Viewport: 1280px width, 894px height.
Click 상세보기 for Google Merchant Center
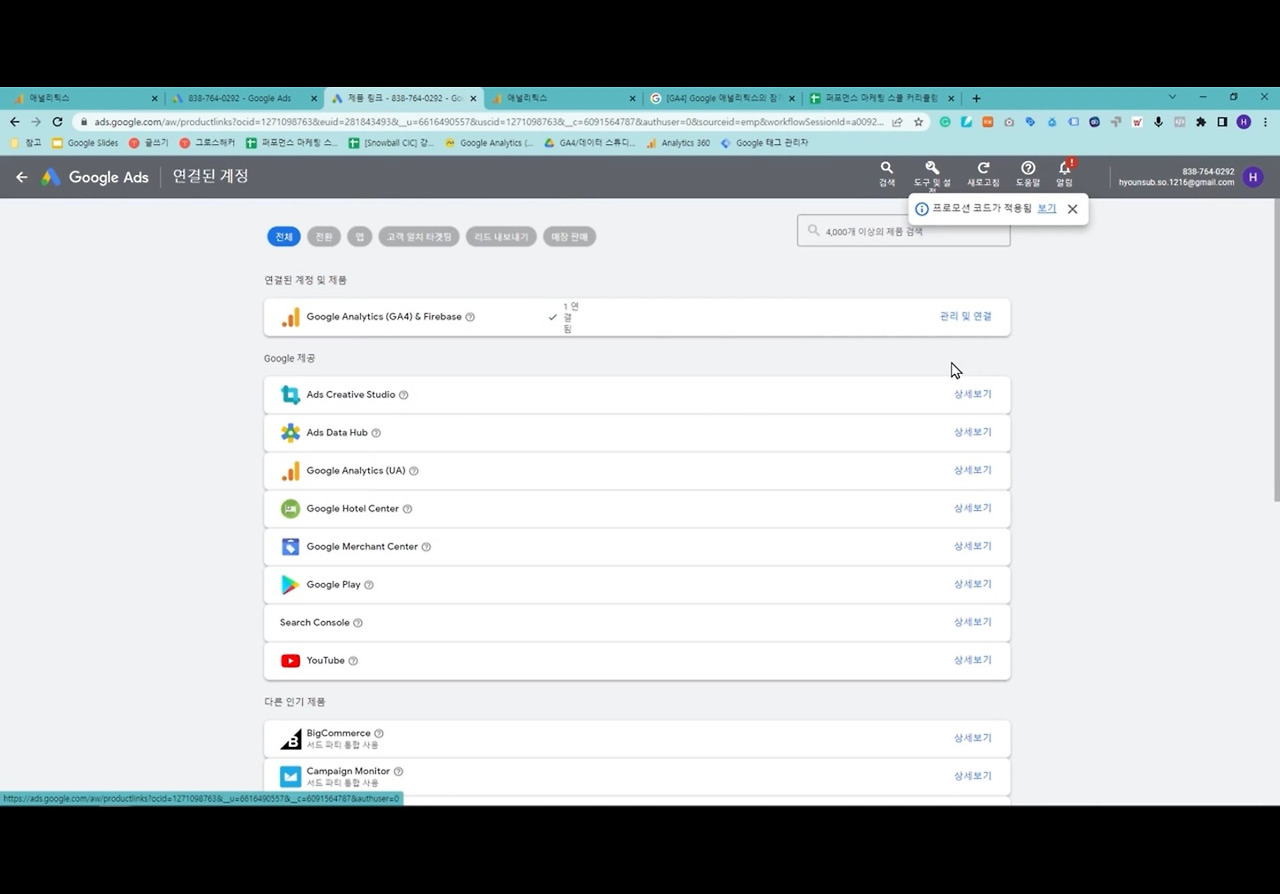point(972,547)
